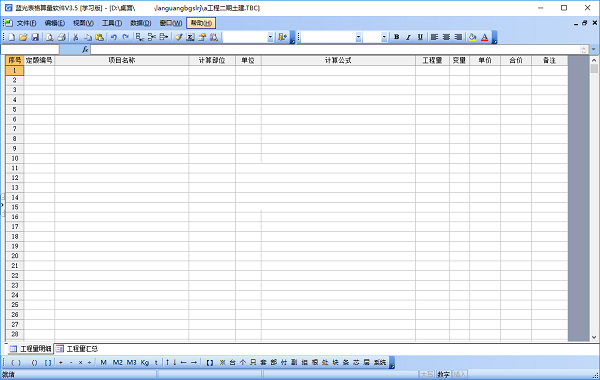Open the 文件(F) menu

pyautogui.click(x=26, y=23)
